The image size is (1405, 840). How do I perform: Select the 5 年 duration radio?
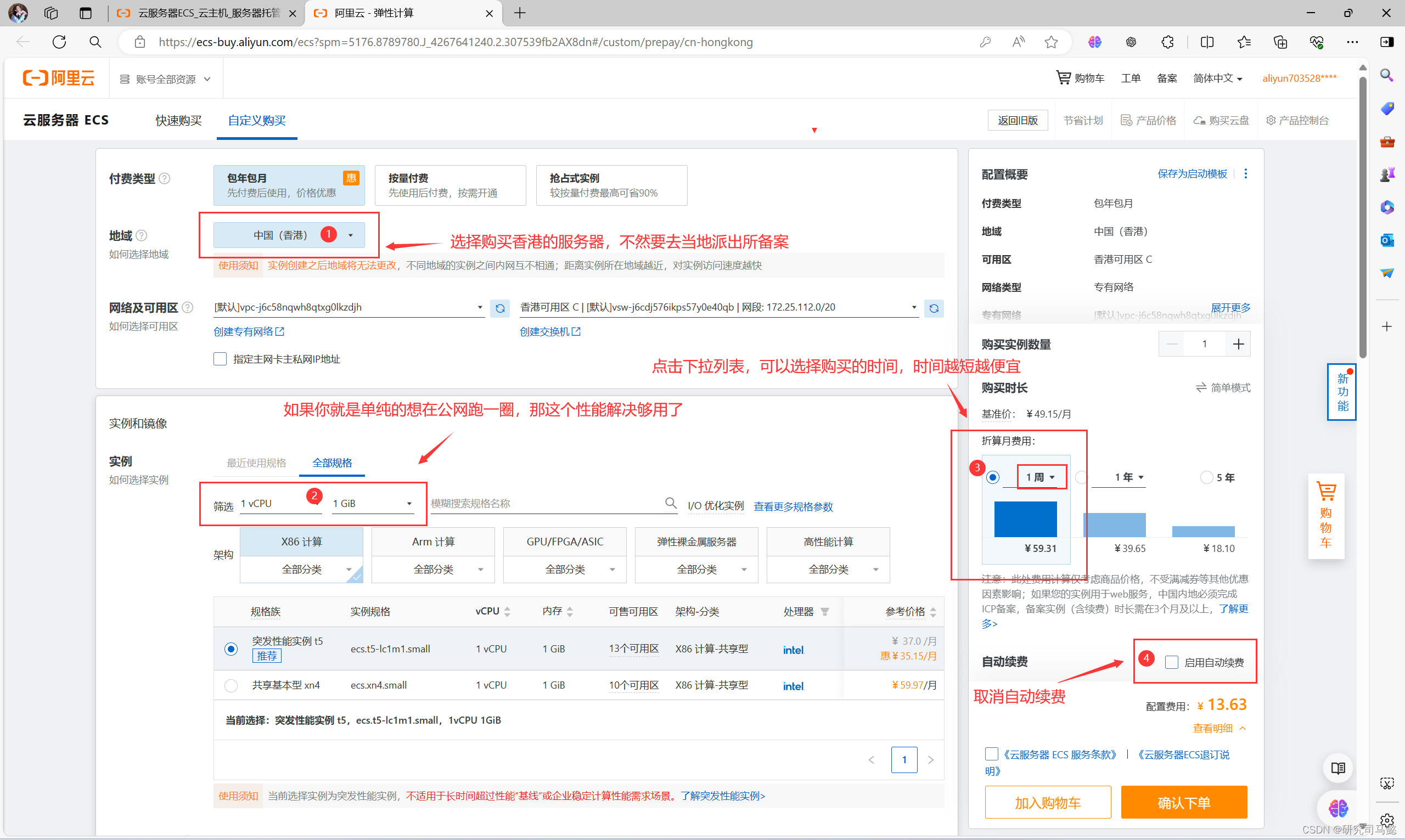point(1206,477)
